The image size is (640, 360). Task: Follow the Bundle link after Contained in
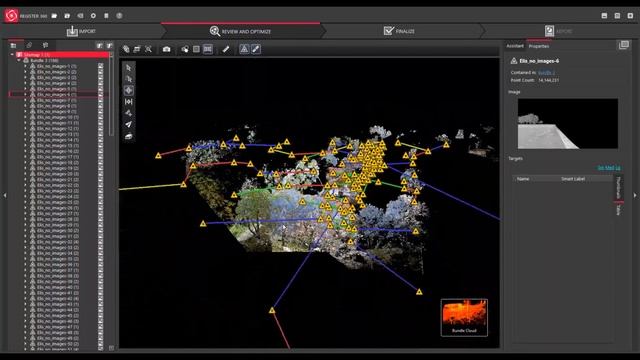tap(546, 72)
